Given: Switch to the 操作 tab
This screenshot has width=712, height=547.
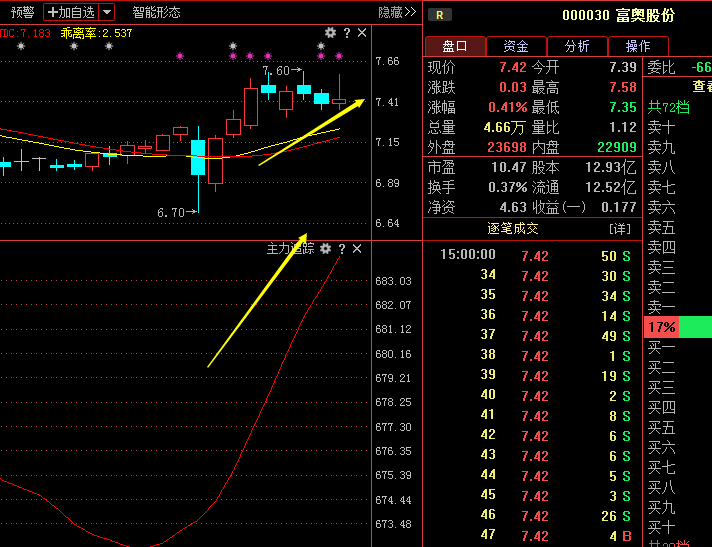Looking at the screenshot, I should tap(637, 46).
